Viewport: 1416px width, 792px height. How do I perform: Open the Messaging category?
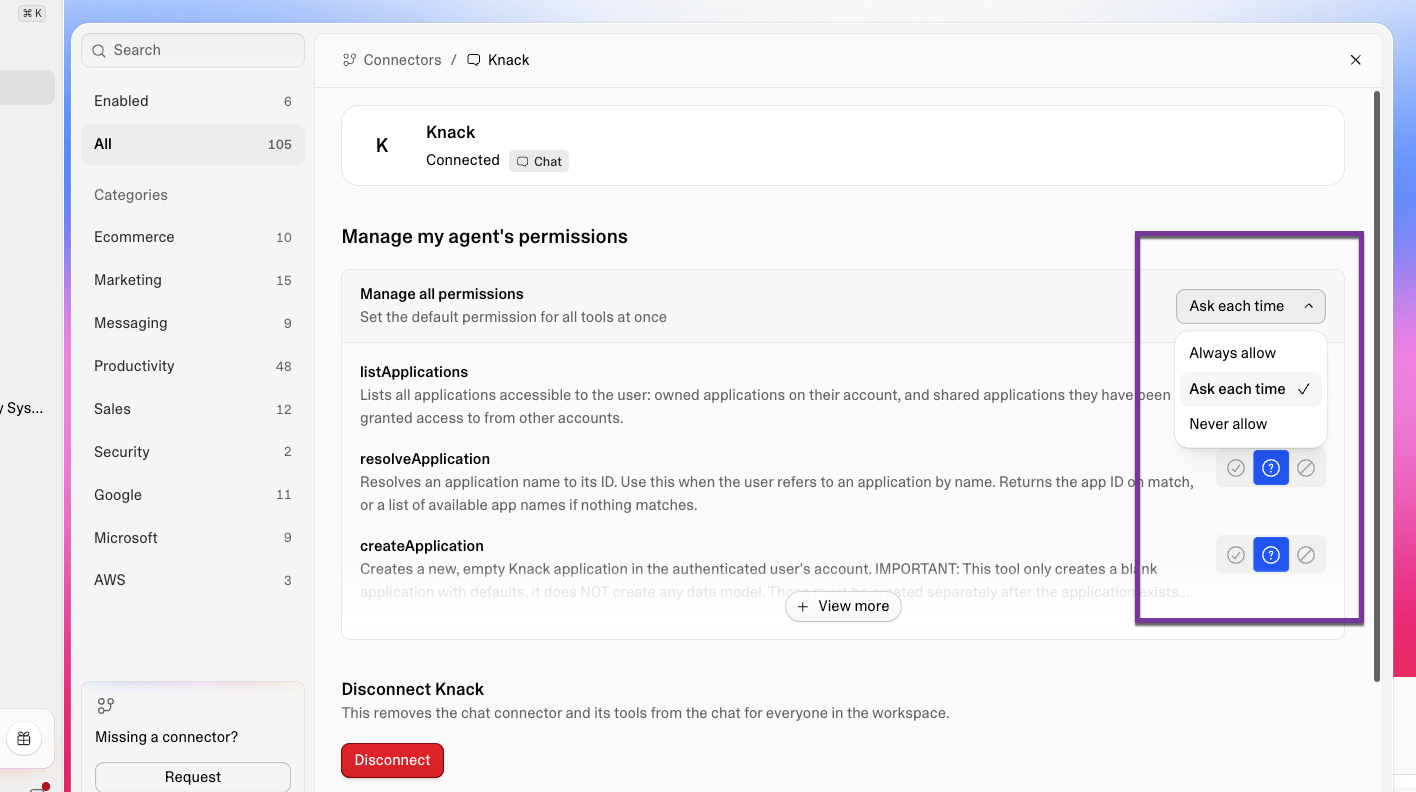pyautogui.click(x=193, y=323)
